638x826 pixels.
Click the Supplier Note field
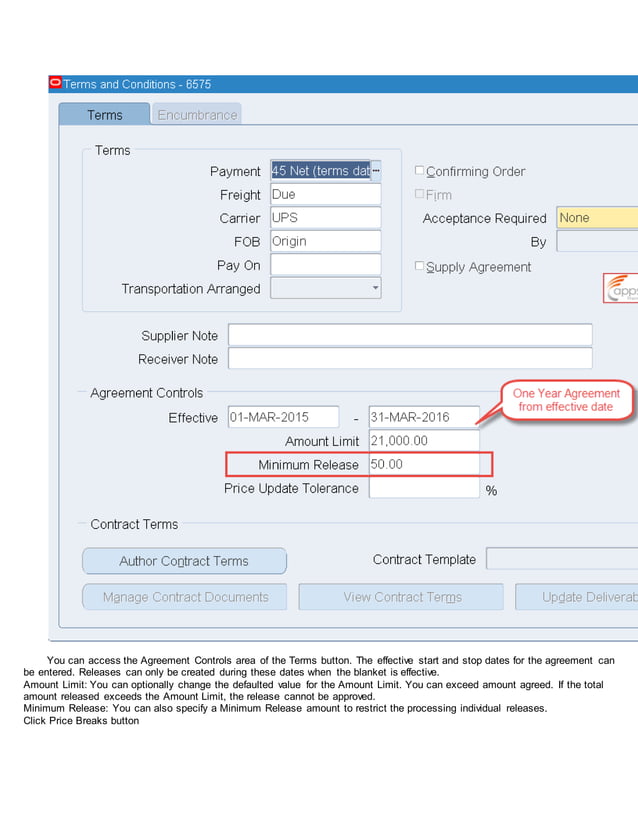tap(410, 335)
